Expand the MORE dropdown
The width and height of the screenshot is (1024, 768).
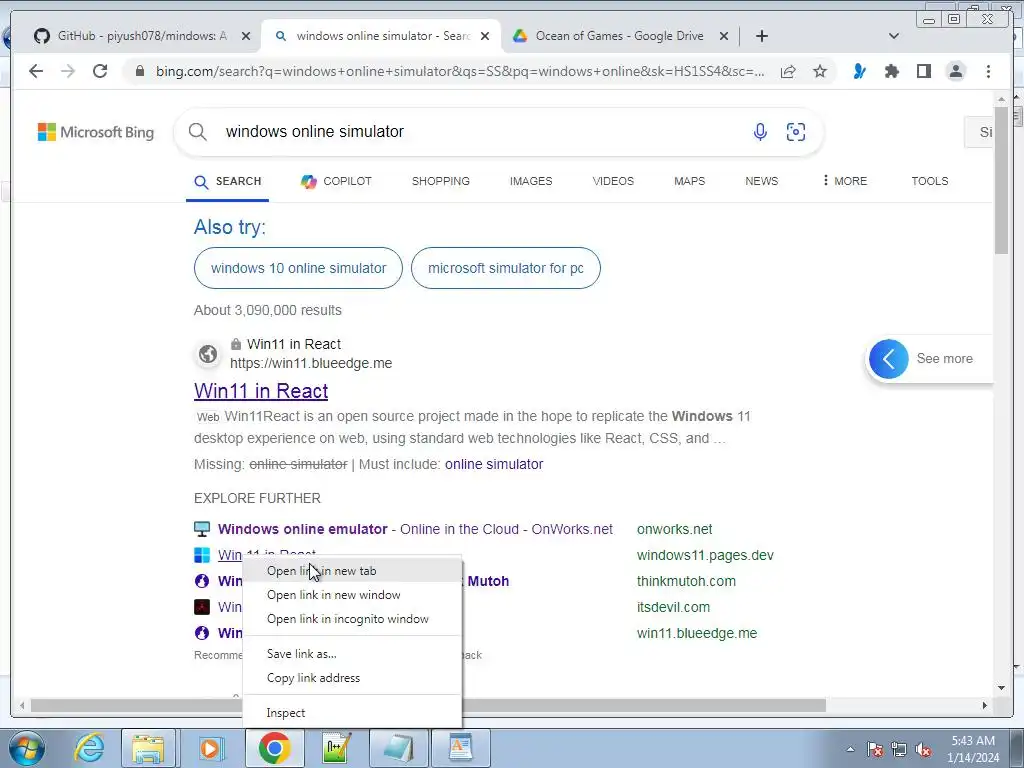[845, 182]
